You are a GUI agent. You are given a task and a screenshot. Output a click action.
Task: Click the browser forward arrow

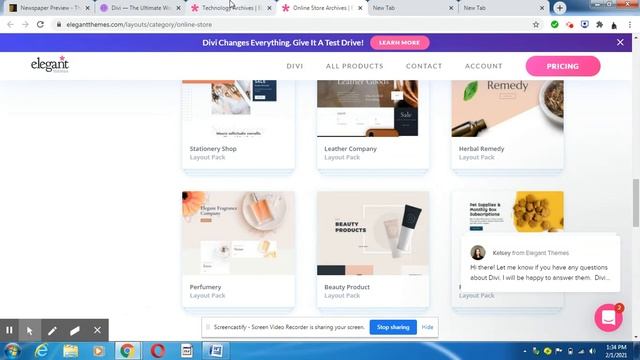25,24
